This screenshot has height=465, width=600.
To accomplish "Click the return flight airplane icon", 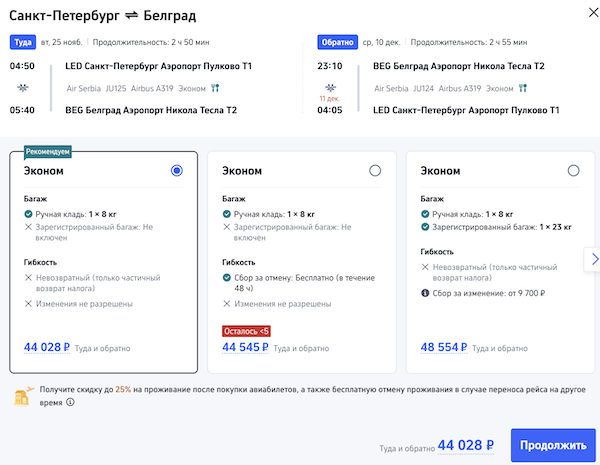I will (330, 86).
